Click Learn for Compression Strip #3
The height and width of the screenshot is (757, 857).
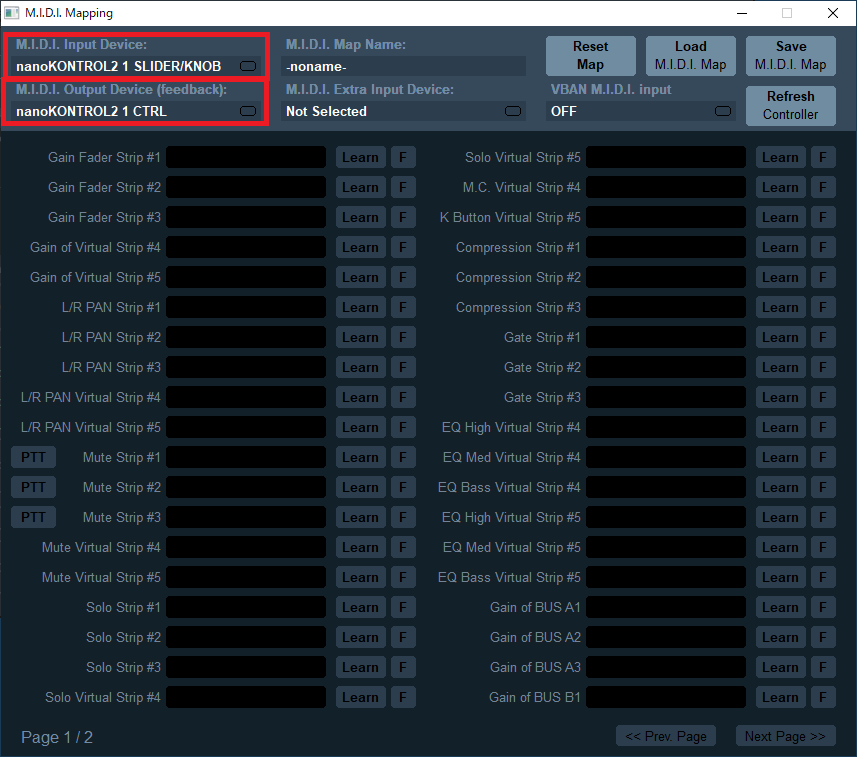[780, 308]
